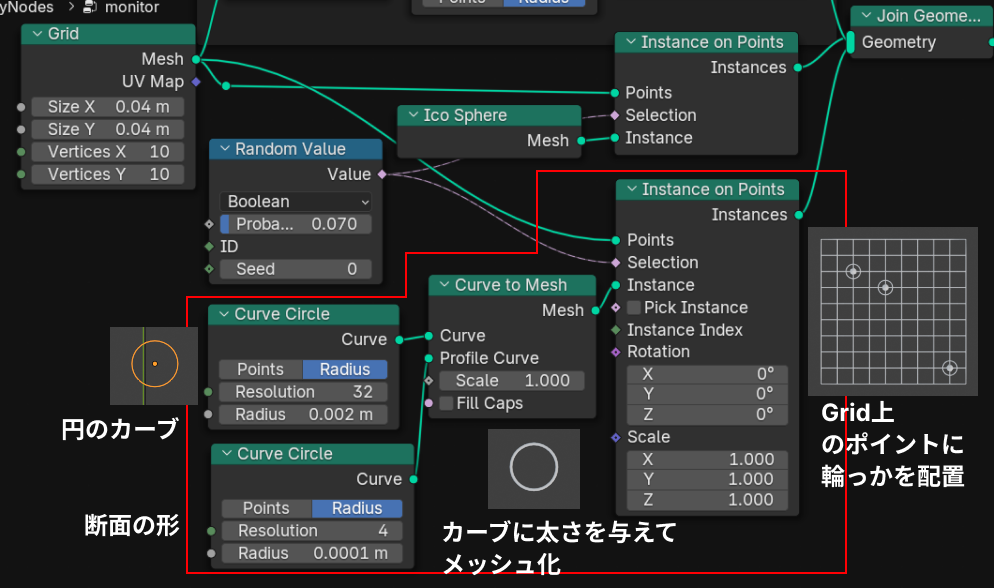The height and width of the screenshot is (588, 994).
Task: Collapse the Random Value node header
Action: pos(224,149)
